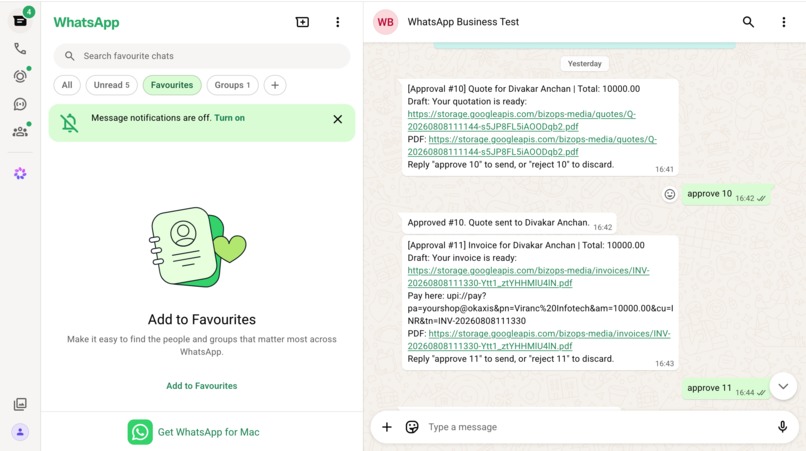Screen dimensions: 806x451
Task: Open the attach plus menu
Action: (387, 427)
